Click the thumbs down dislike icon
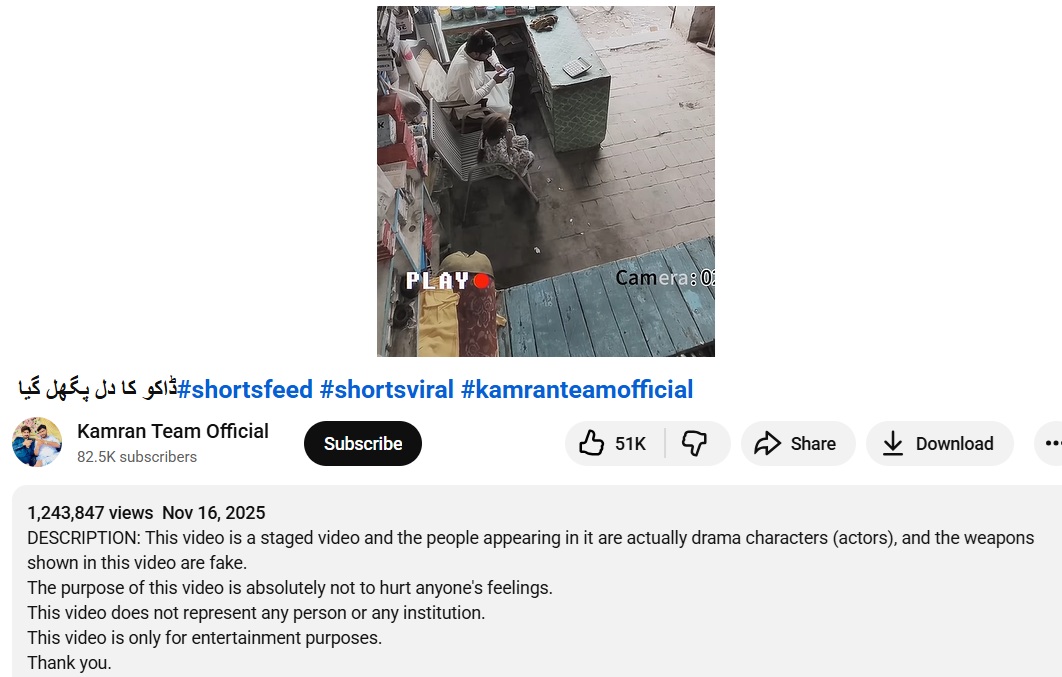This screenshot has height=677, width=1062. click(694, 443)
